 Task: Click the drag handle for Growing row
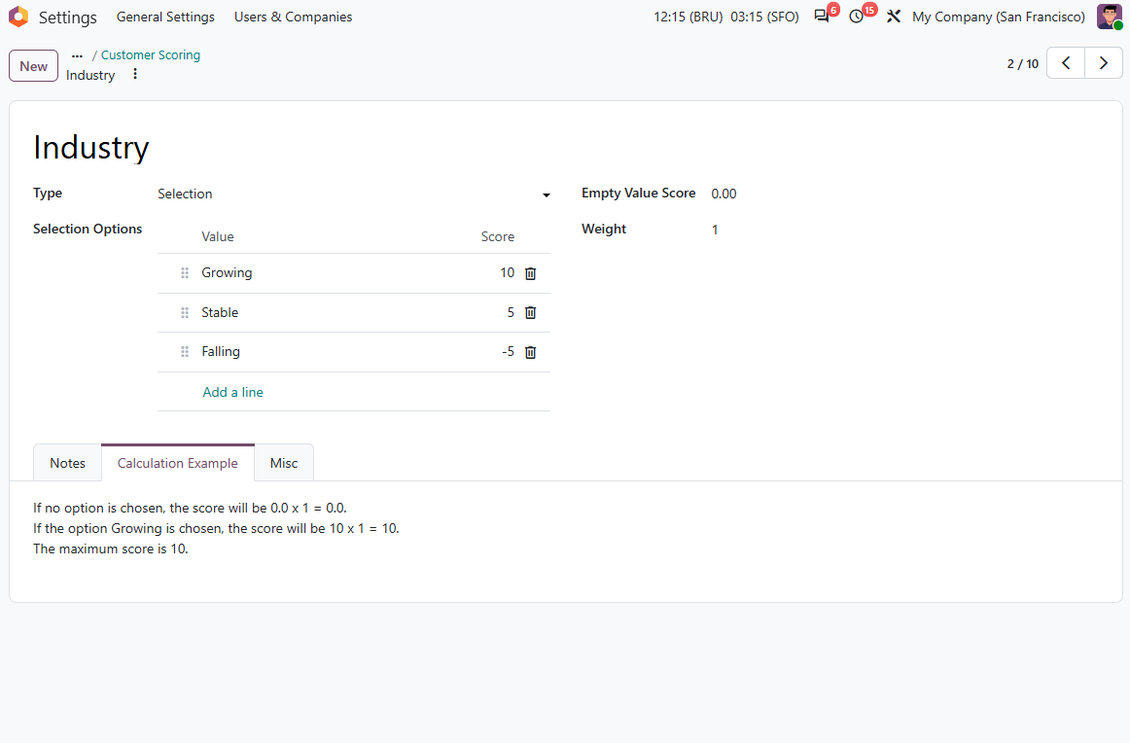[184, 273]
